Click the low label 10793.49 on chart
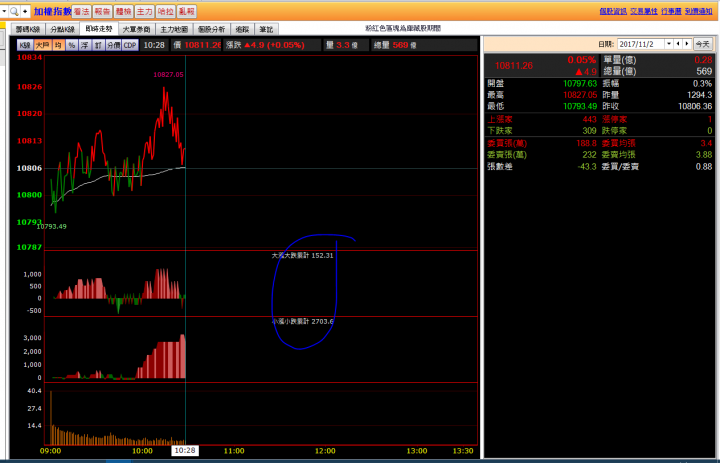This screenshot has width=720, height=463. tap(51, 226)
